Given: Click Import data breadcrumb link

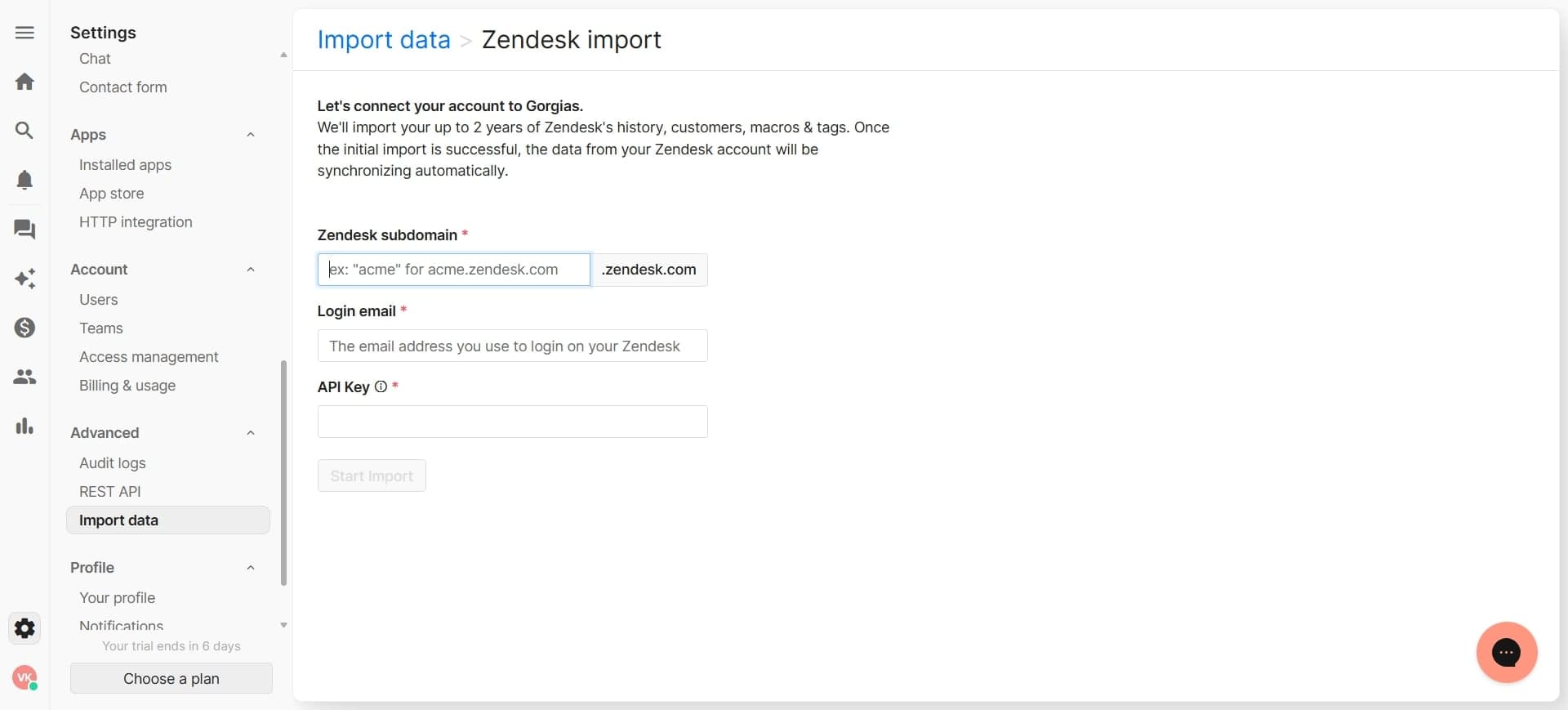Looking at the screenshot, I should 384,40.
